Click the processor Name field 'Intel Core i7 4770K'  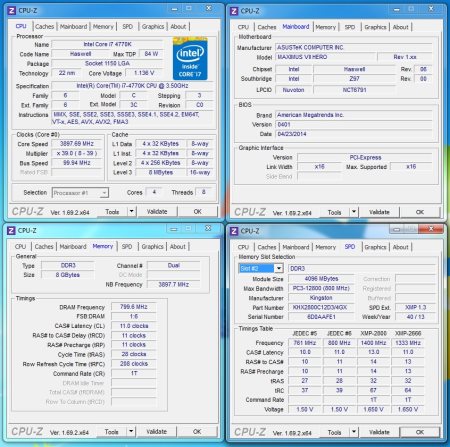[107, 44]
